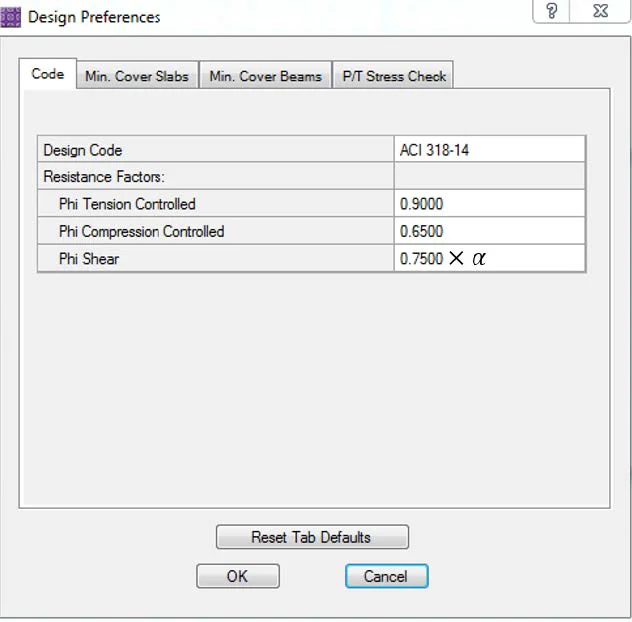The height and width of the screenshot is (622, 632).
Task: Select the Phi Shear label
Action: (216, 258)
